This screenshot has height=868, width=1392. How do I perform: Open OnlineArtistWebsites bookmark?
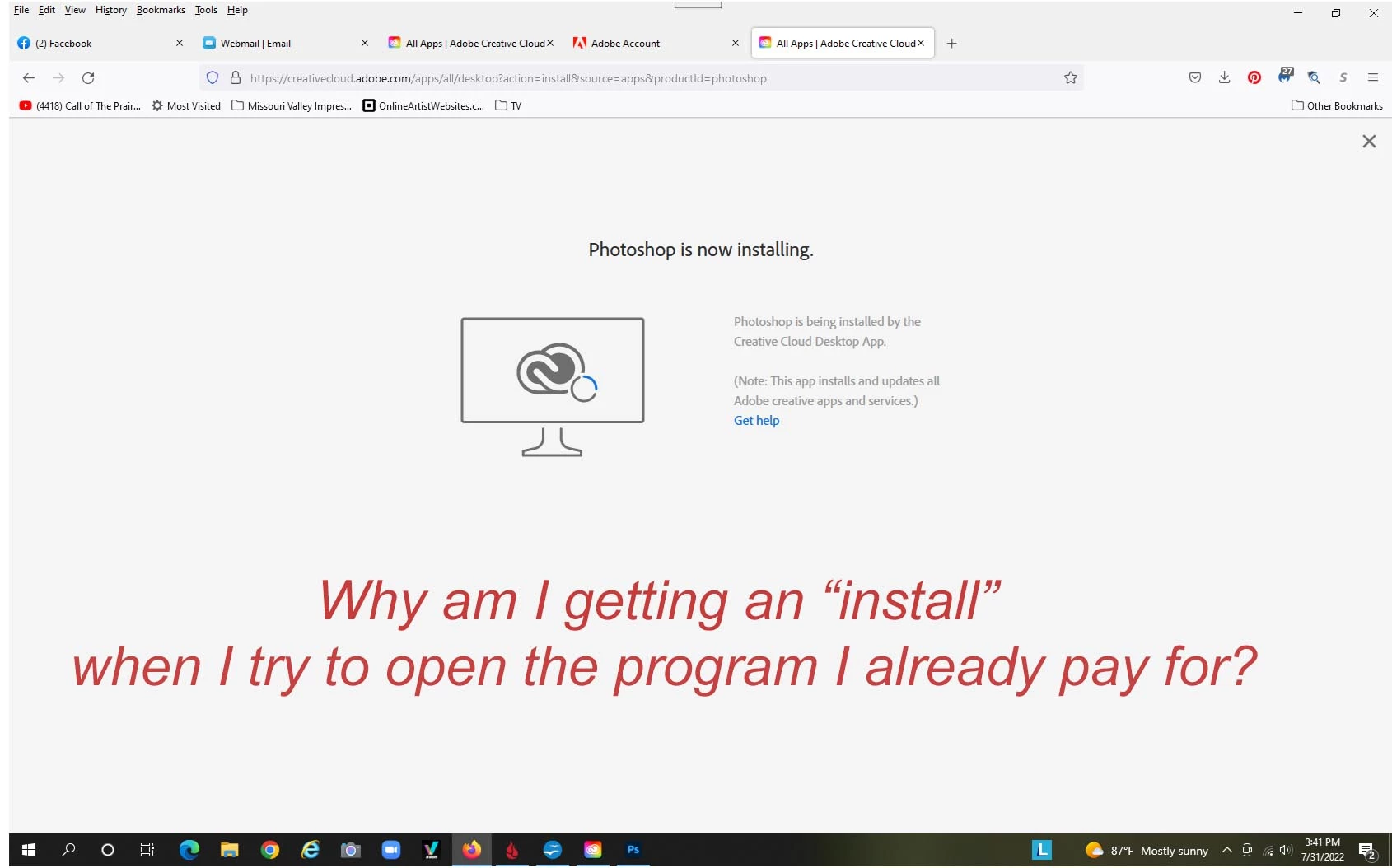[423, 105]
